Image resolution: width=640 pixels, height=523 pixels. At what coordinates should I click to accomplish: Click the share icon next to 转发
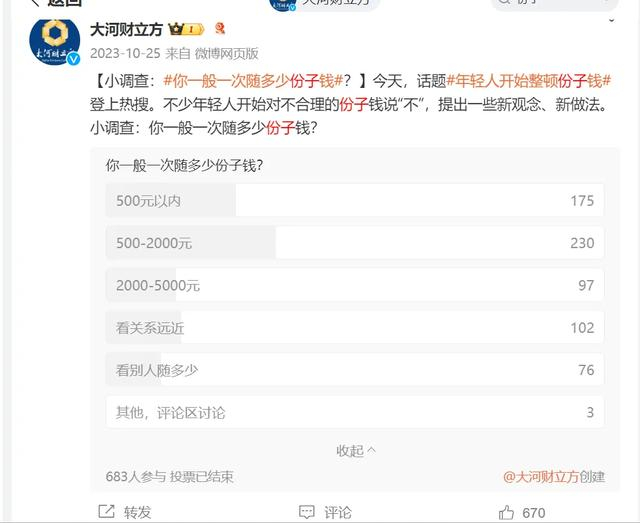107,511
